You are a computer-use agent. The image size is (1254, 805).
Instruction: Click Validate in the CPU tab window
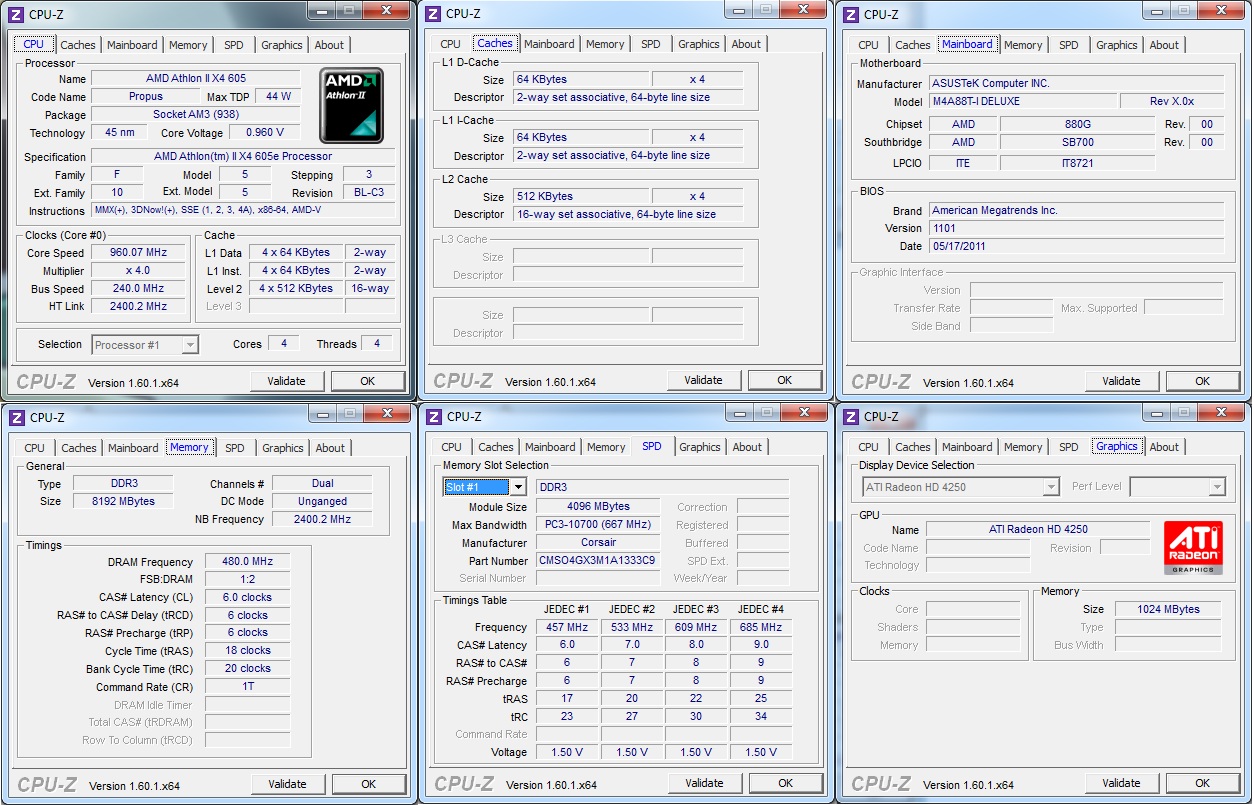[287, 381]
